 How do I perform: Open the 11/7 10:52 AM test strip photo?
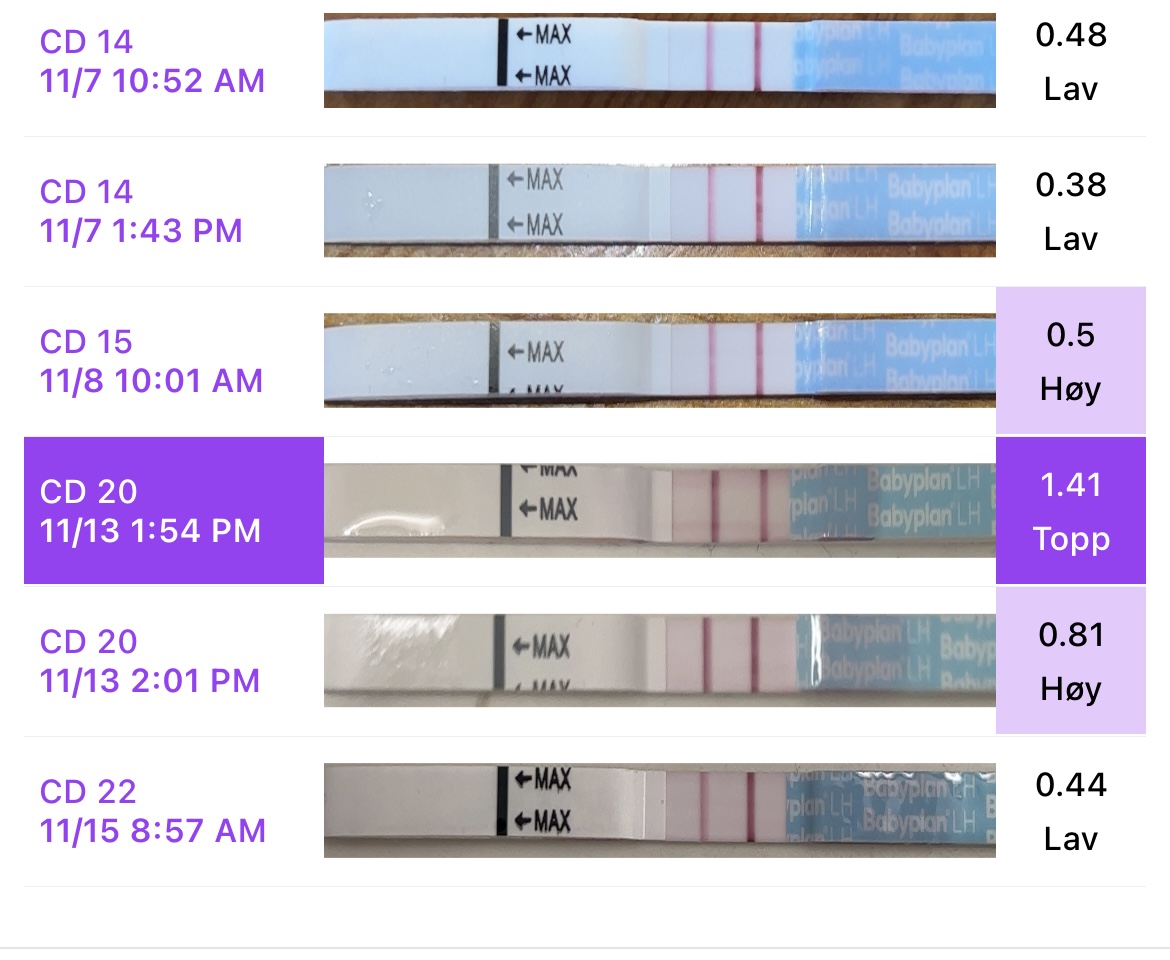click(x=659, y=60)
